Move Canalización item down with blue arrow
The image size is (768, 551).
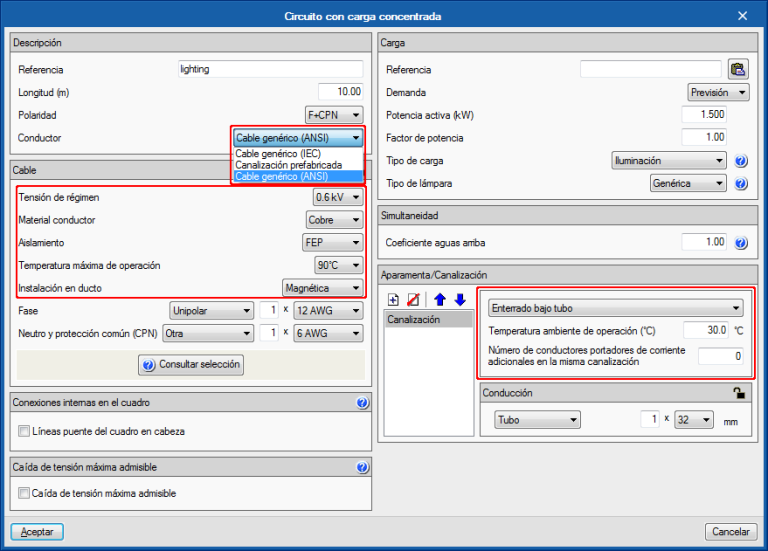tap(460, 300)
